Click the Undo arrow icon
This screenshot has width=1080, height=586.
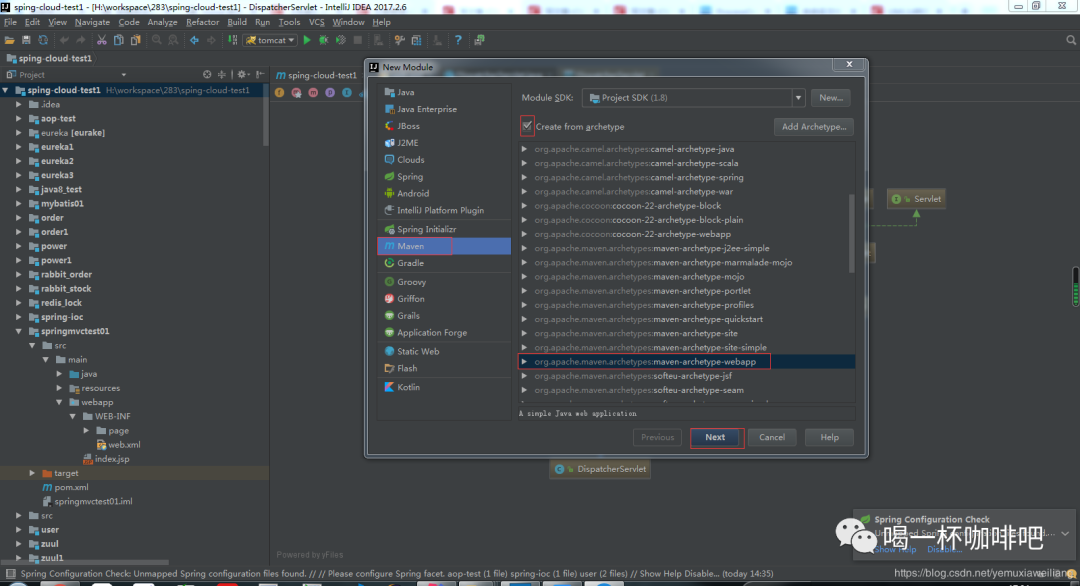(x=64, y=41)
